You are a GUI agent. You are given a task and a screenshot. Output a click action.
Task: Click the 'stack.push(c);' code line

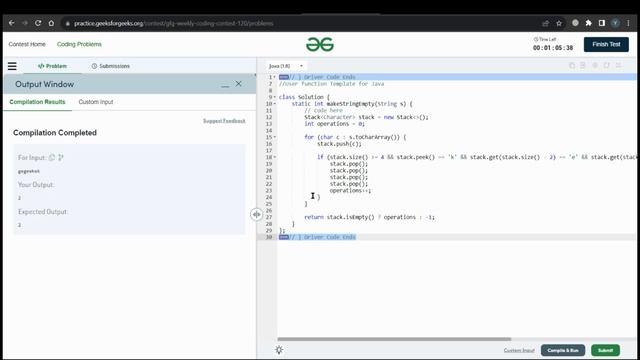339,144
